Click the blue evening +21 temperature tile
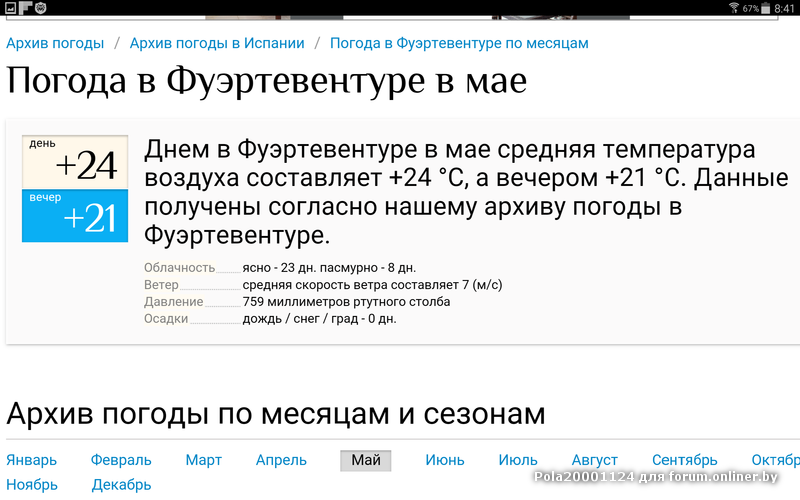This screenshot has height=500, width=800. pyautogui.click(x=75, y=216)
